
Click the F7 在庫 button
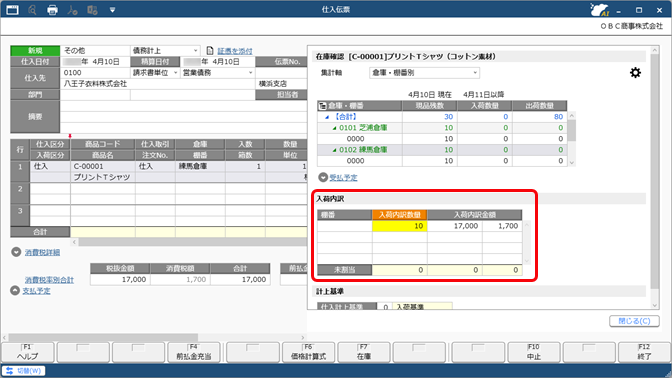[364, 352]
